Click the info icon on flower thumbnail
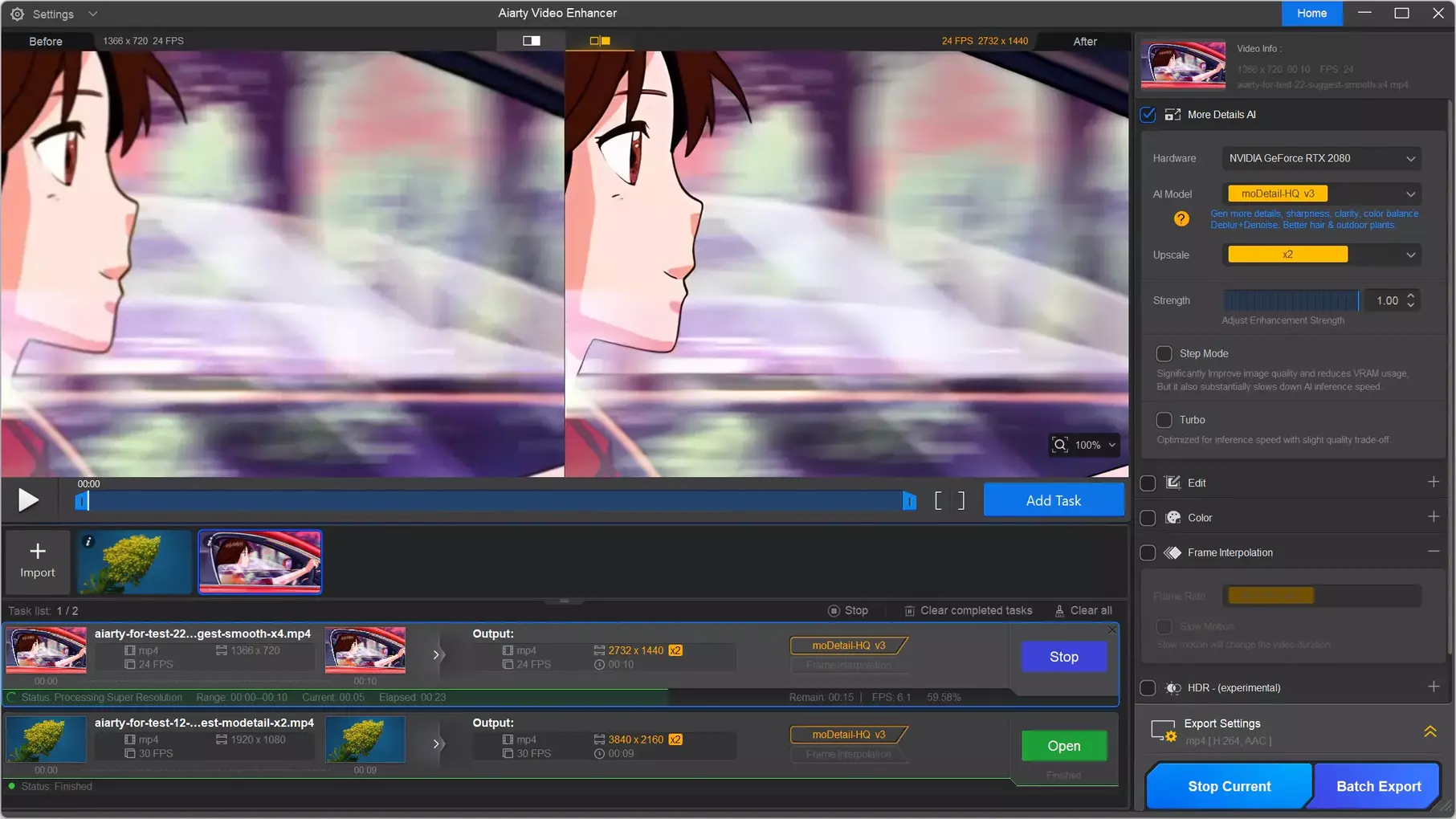Image resolution: width=1456 pixels, height=819 pixels. point(88,542)
